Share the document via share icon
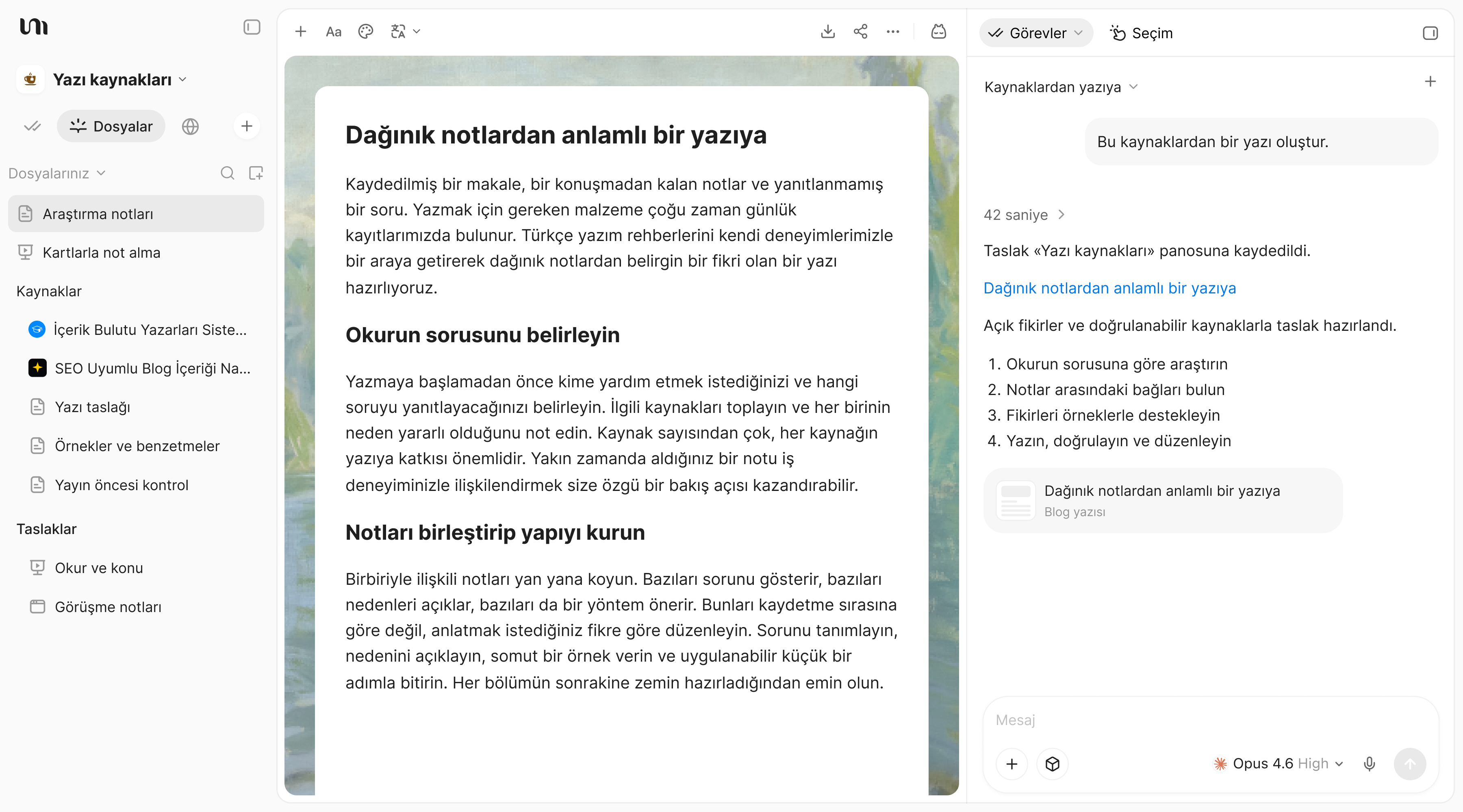The image size is (1463, 812). tap(860, 32)
